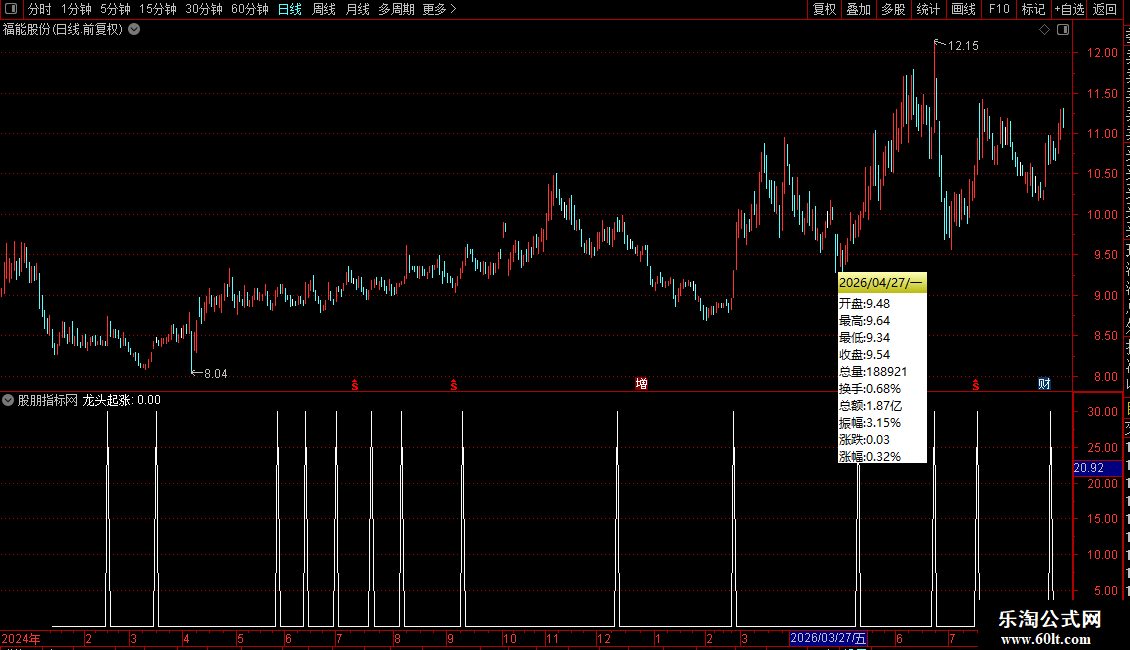Screen dimensions: 1130x650
Task: Click the first red S marker
Action: pos(355,385)
